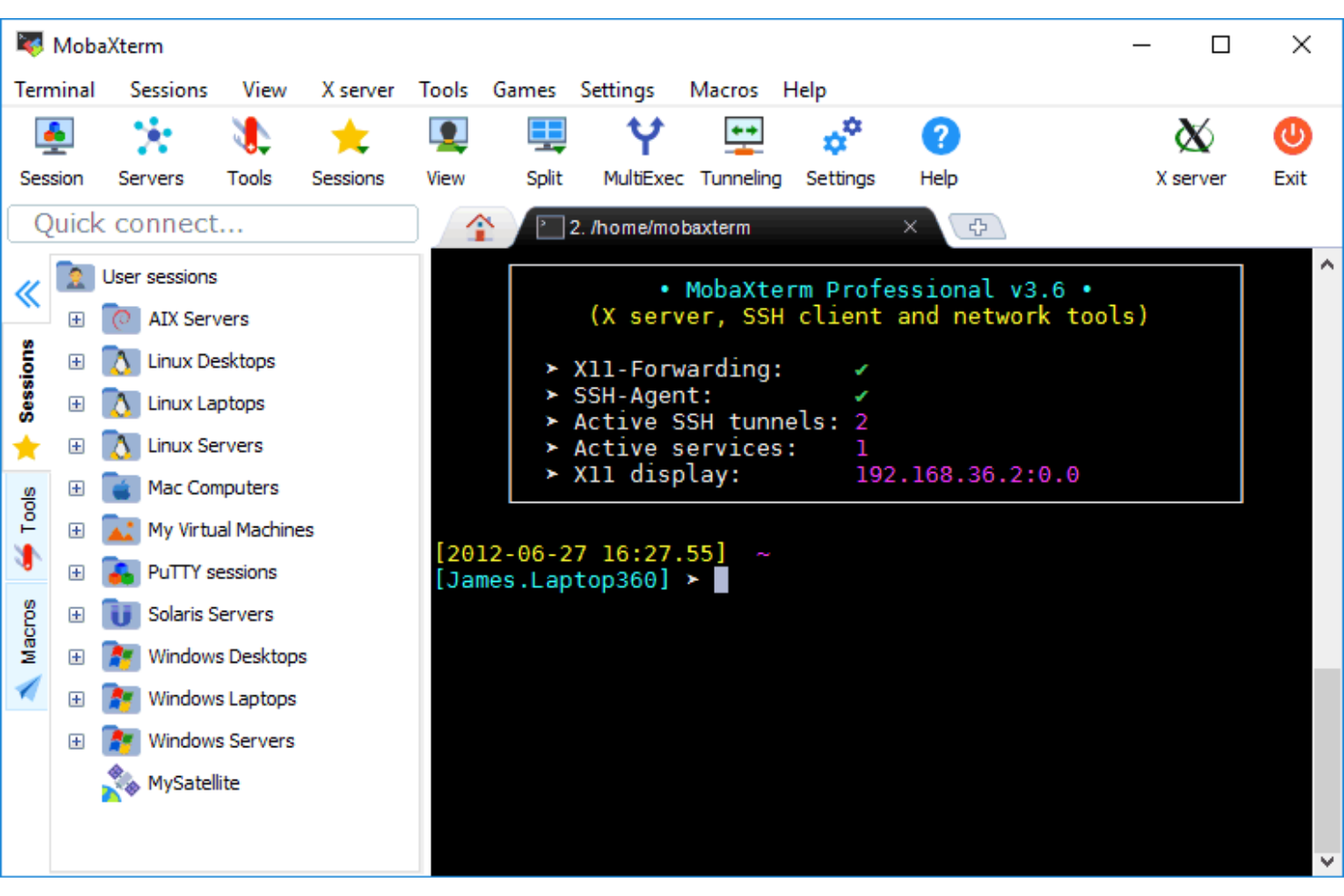This screenshot has width=1344, height=896.
Task: Open MobaXterm Settings from the toolbar
Action: click(840, 150)
